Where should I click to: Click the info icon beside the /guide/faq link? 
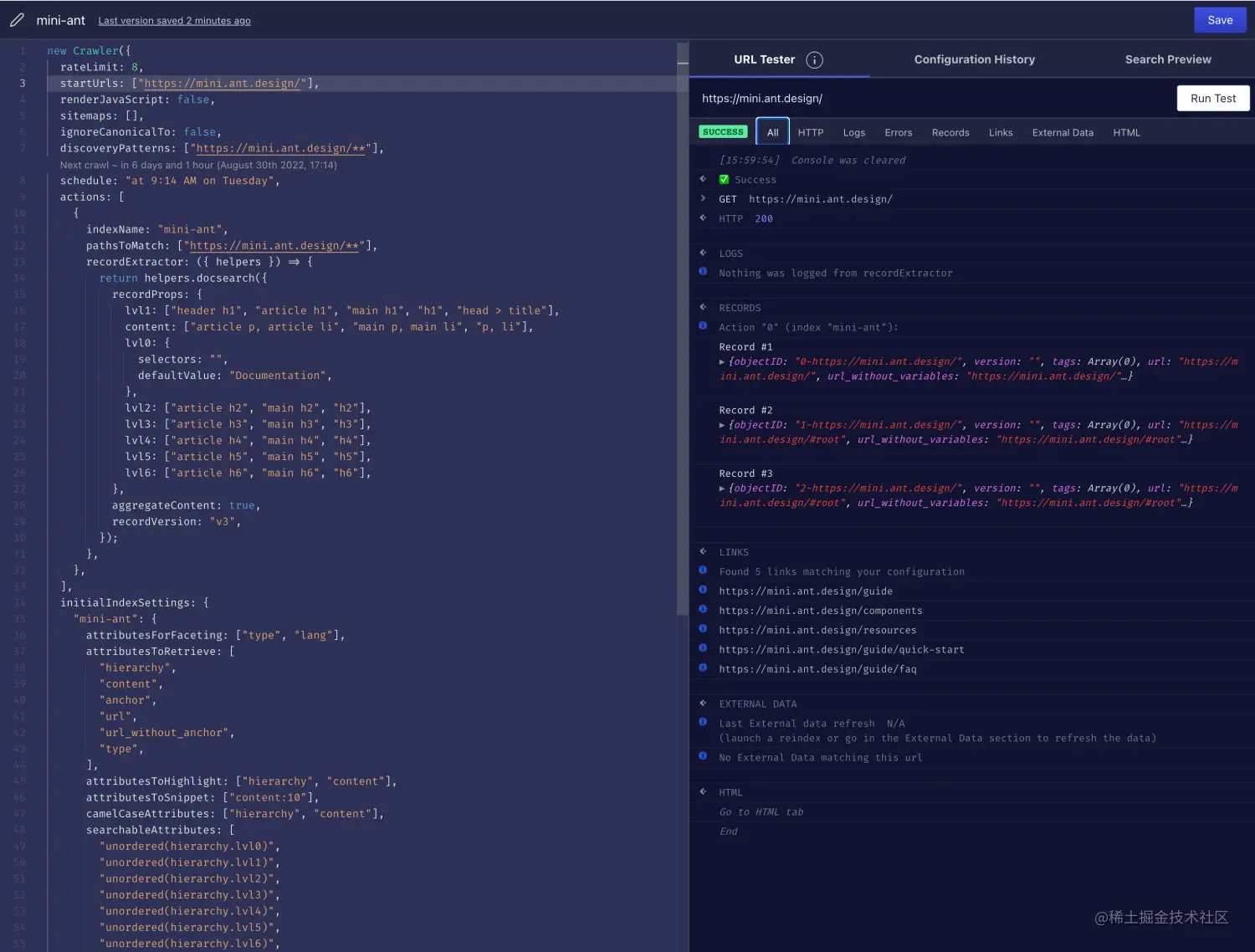(703, 667)
